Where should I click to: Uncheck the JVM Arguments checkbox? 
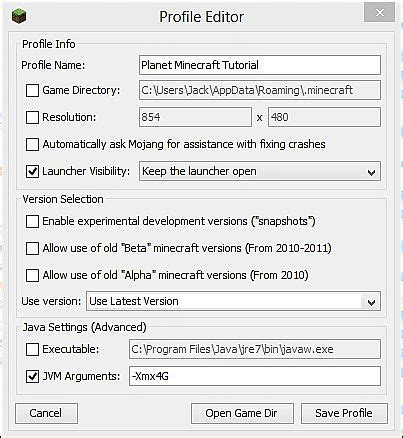32,376
